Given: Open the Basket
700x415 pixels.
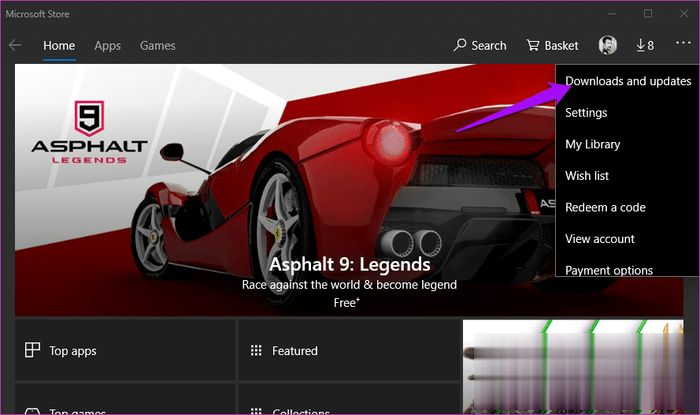Looking at the screenshot, I should click(552, 46).
